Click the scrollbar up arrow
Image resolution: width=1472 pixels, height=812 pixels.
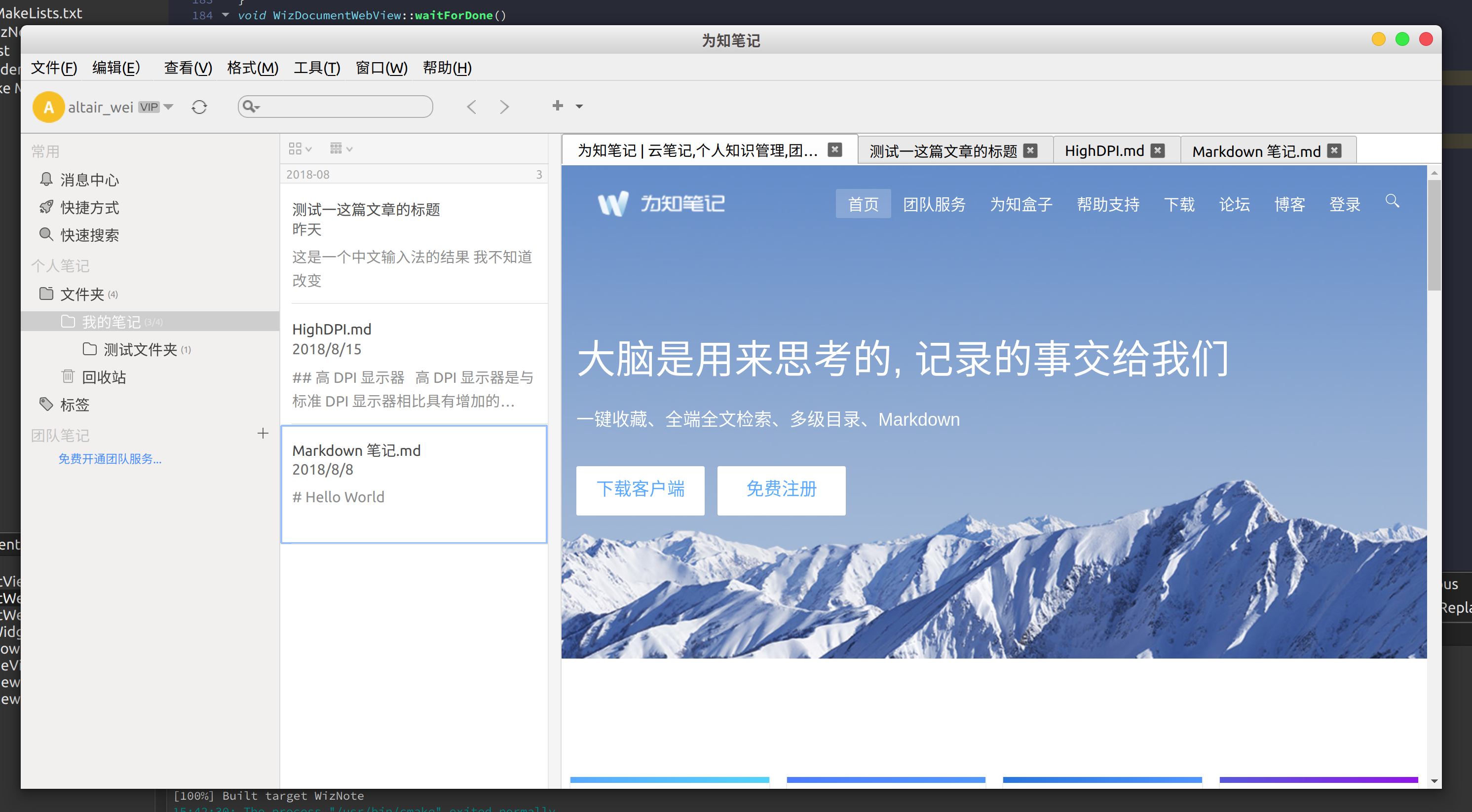click(x=1434, y=173)
